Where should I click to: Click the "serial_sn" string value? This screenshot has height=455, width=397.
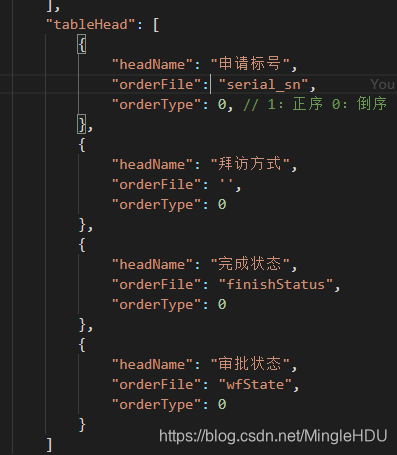[264, 85]
